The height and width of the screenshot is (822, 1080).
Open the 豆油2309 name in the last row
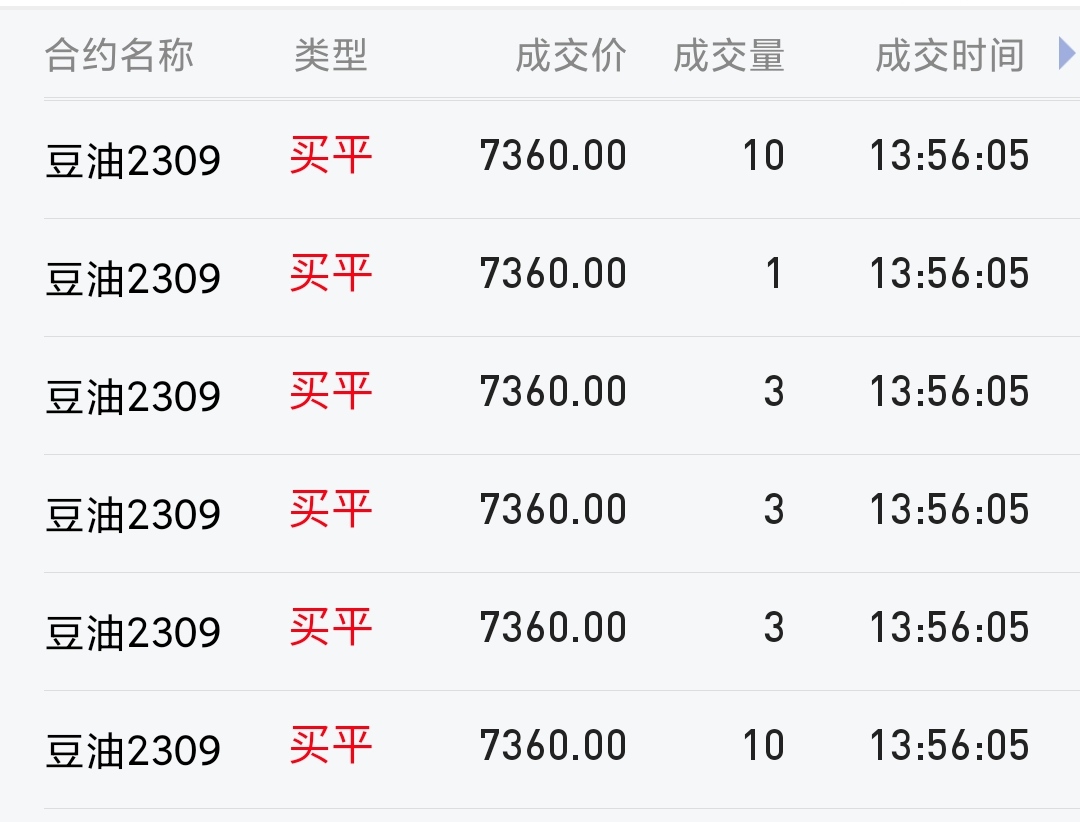pyautogui.click(x=133, y=750)
